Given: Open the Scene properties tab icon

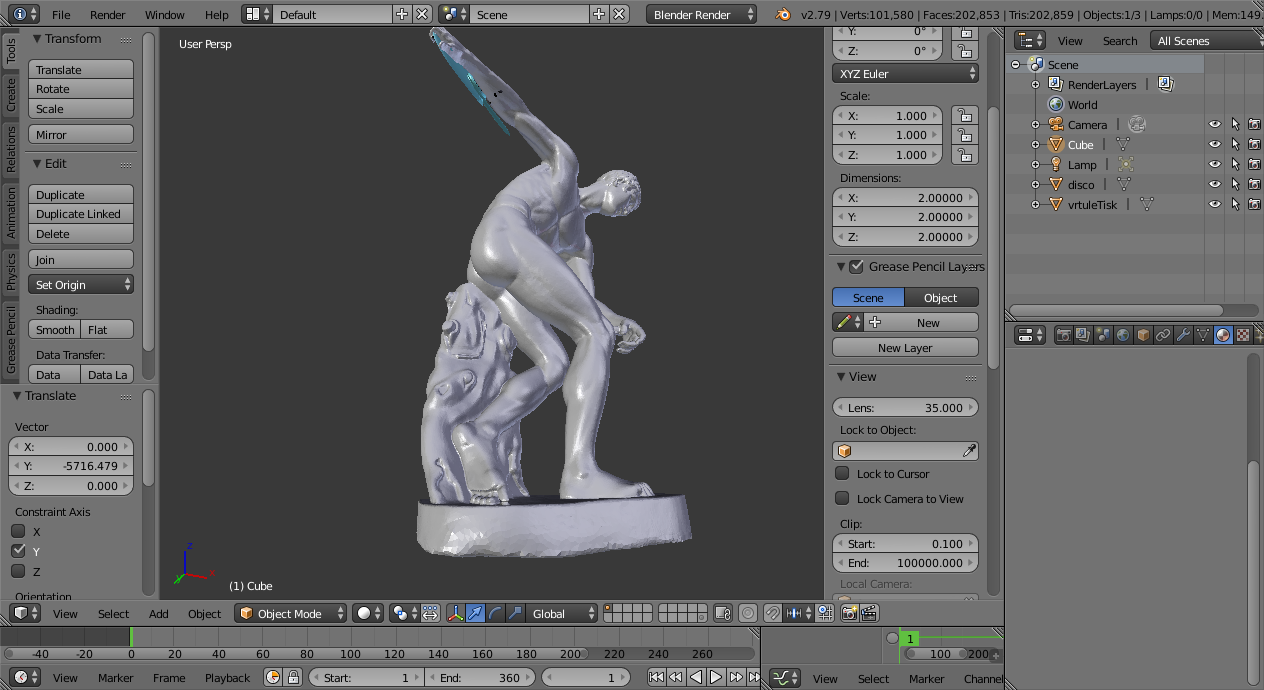Looking at the screenshot, I should pos(1103,336).
